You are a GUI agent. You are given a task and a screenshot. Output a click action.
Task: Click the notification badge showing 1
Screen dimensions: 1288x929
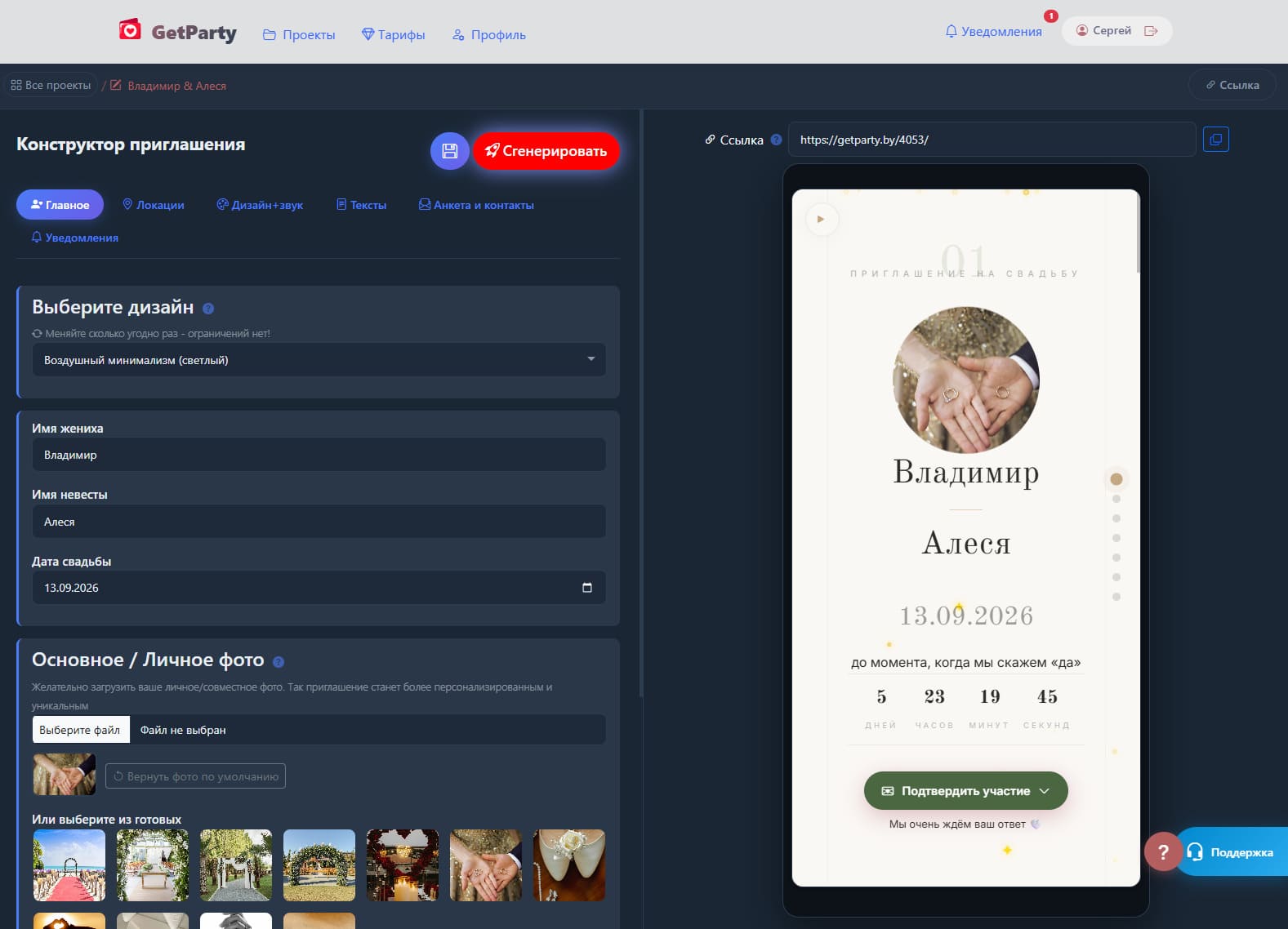coord(1050,16)
